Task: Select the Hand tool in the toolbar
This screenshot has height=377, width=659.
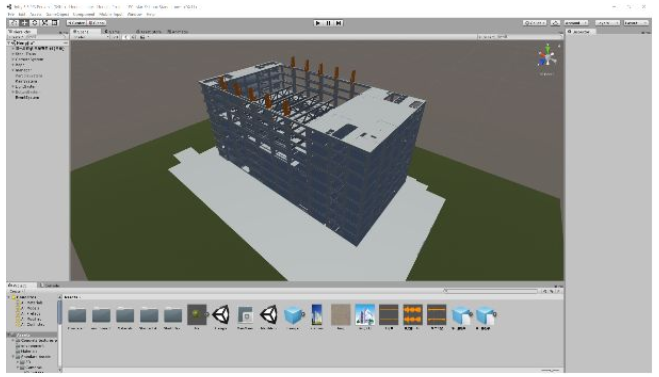Action: pyautogui.click(x=14, y=23)
